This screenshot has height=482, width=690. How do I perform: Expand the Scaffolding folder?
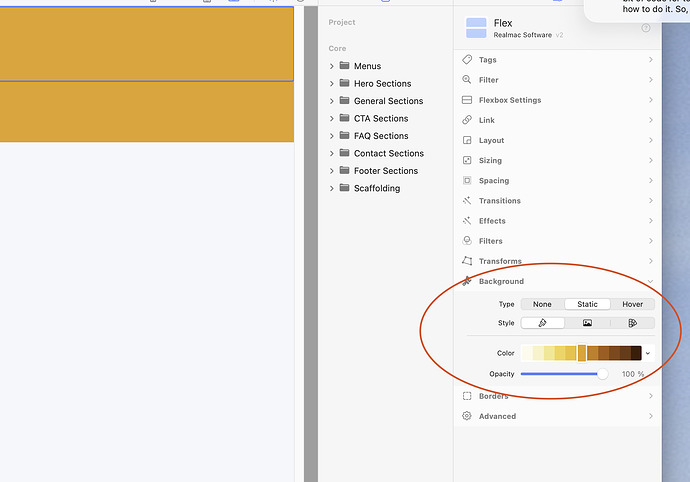pos(332,188)
